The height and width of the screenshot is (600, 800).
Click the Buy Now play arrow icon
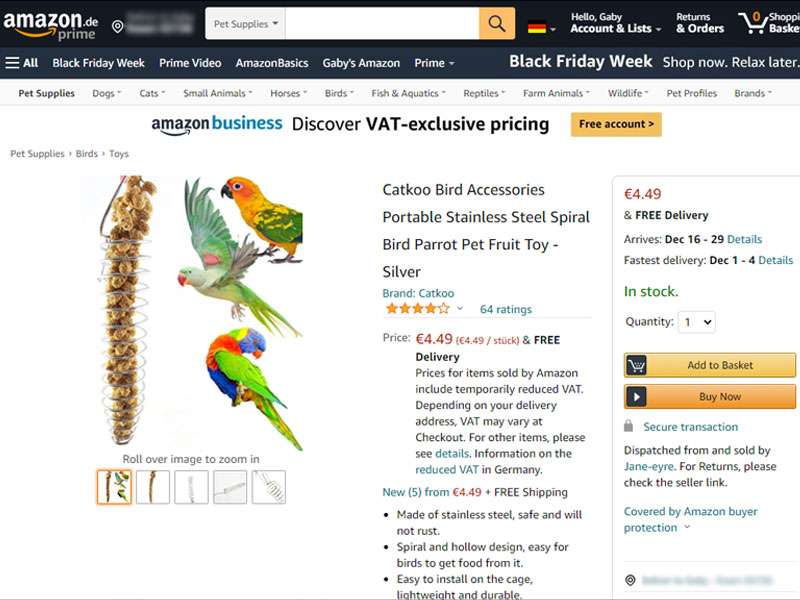[636, 397]
